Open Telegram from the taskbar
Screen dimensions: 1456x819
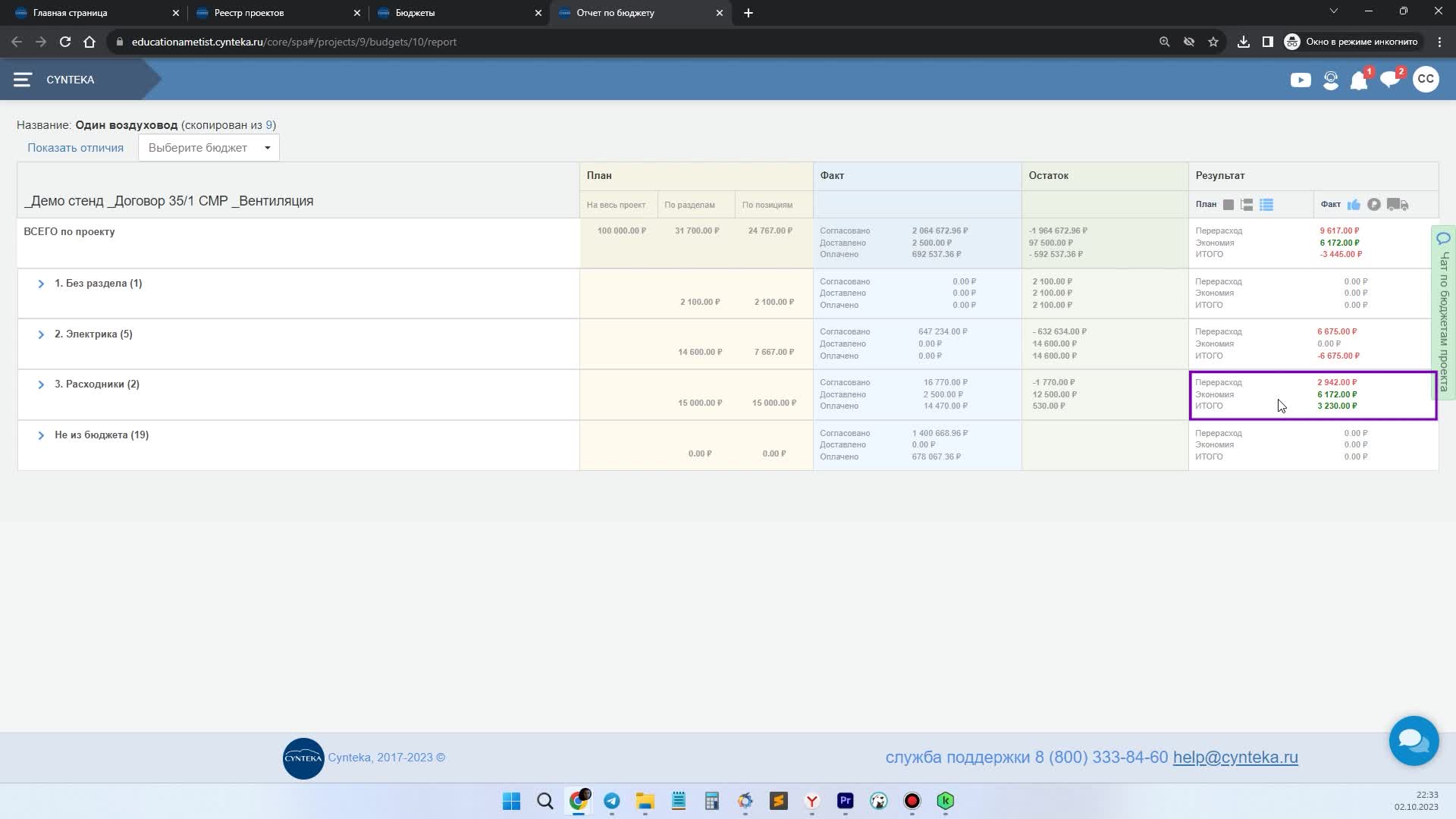[612, 802]
